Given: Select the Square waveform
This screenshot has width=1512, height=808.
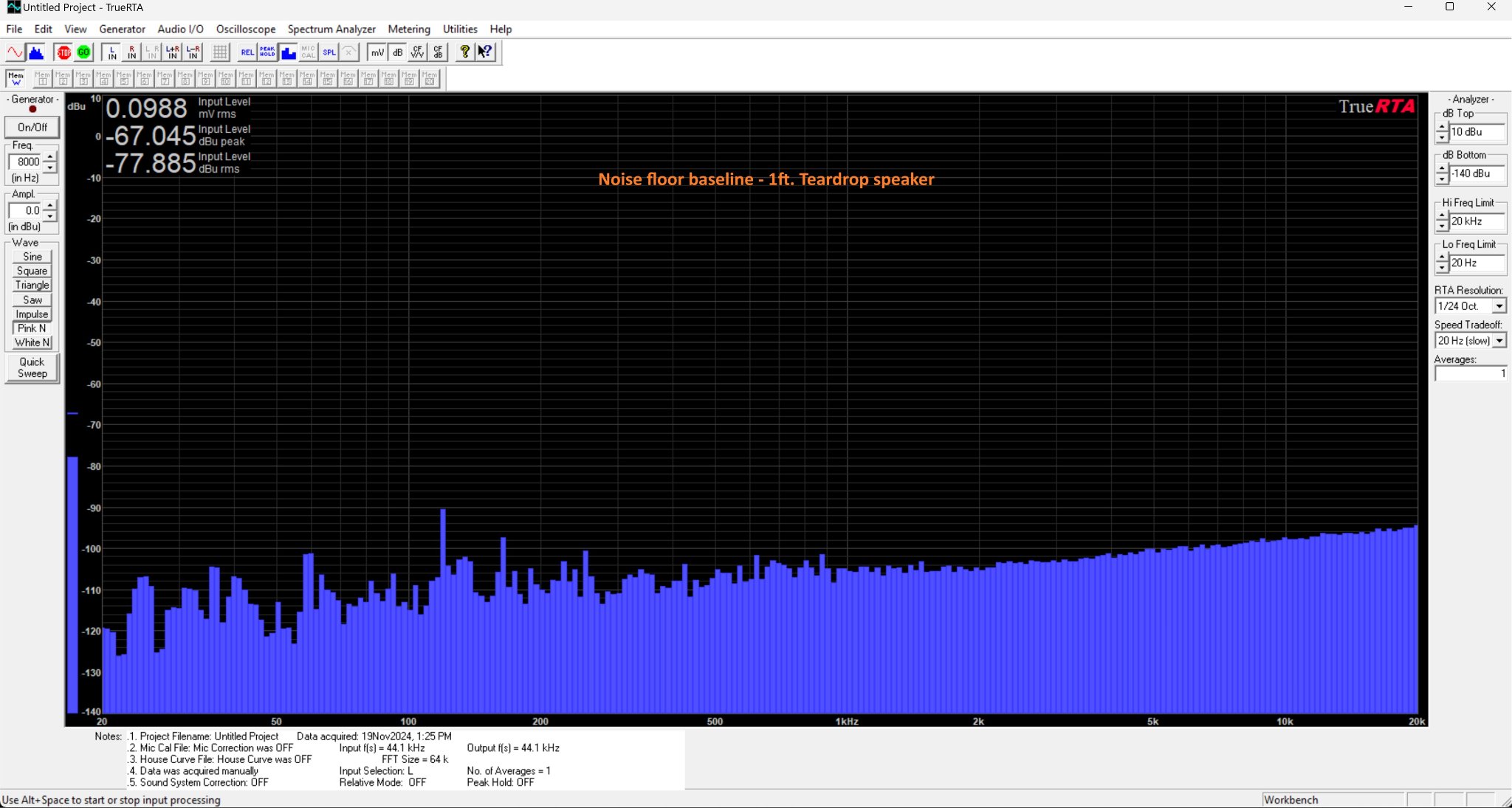Looking at the screenshot, I should (x=32, y=271).
